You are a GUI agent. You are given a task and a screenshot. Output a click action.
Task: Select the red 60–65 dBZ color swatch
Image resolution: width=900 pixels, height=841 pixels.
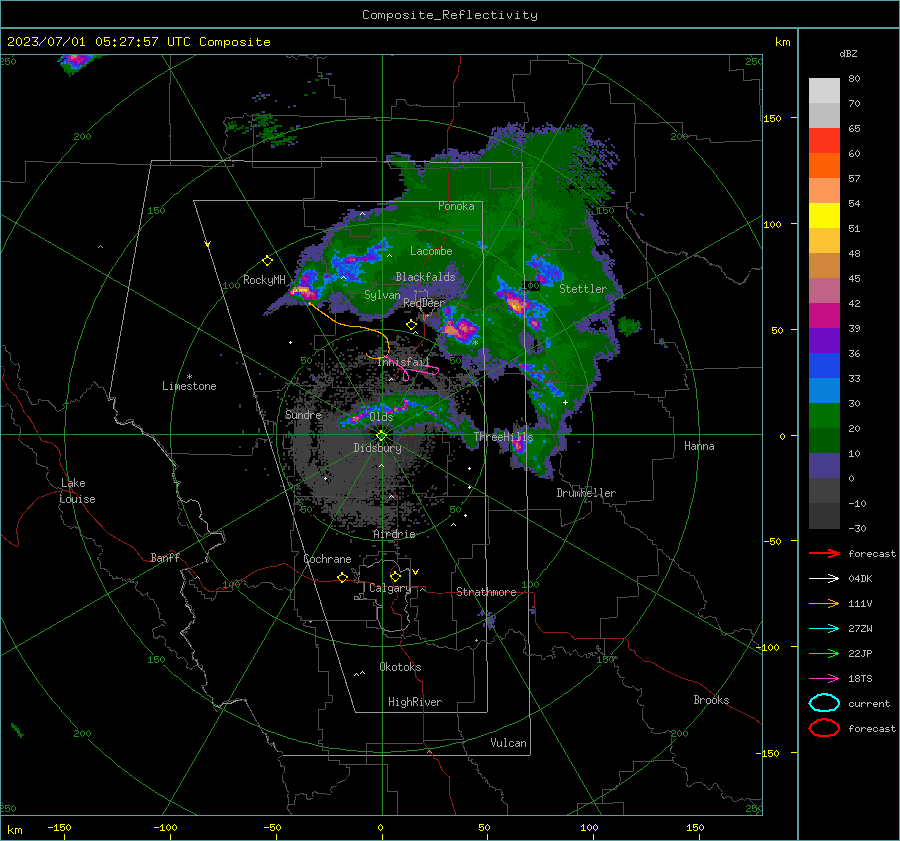tap(824, 141)
